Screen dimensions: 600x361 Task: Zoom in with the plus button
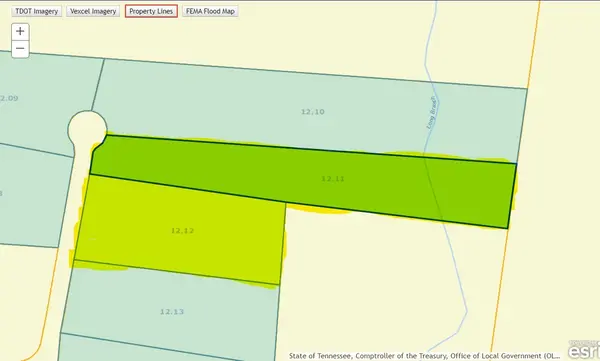pos(20,31)
